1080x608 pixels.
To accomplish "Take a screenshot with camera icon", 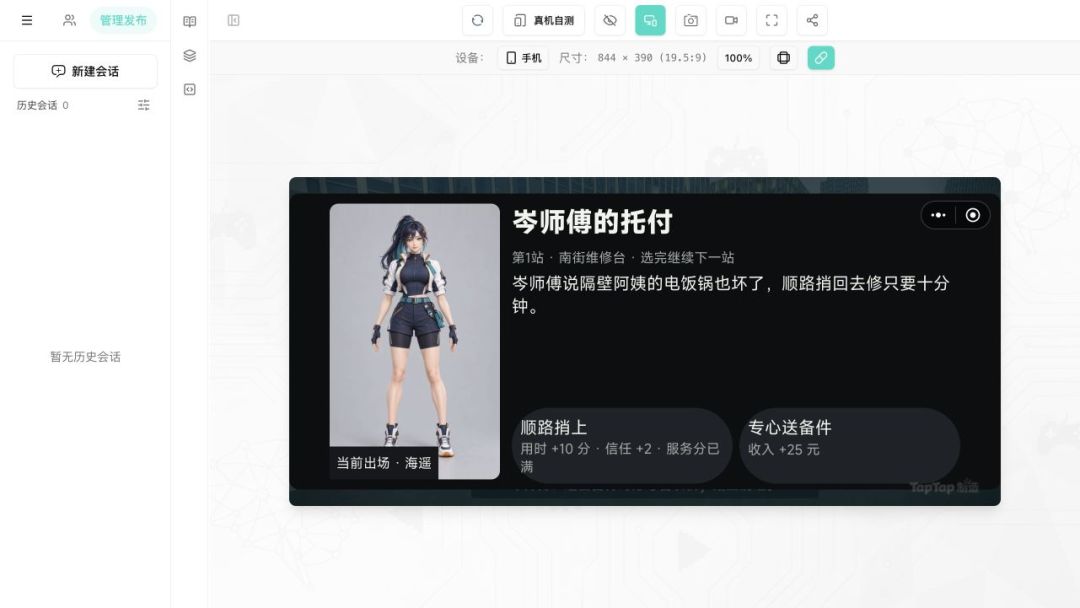I will coord(690,21).
